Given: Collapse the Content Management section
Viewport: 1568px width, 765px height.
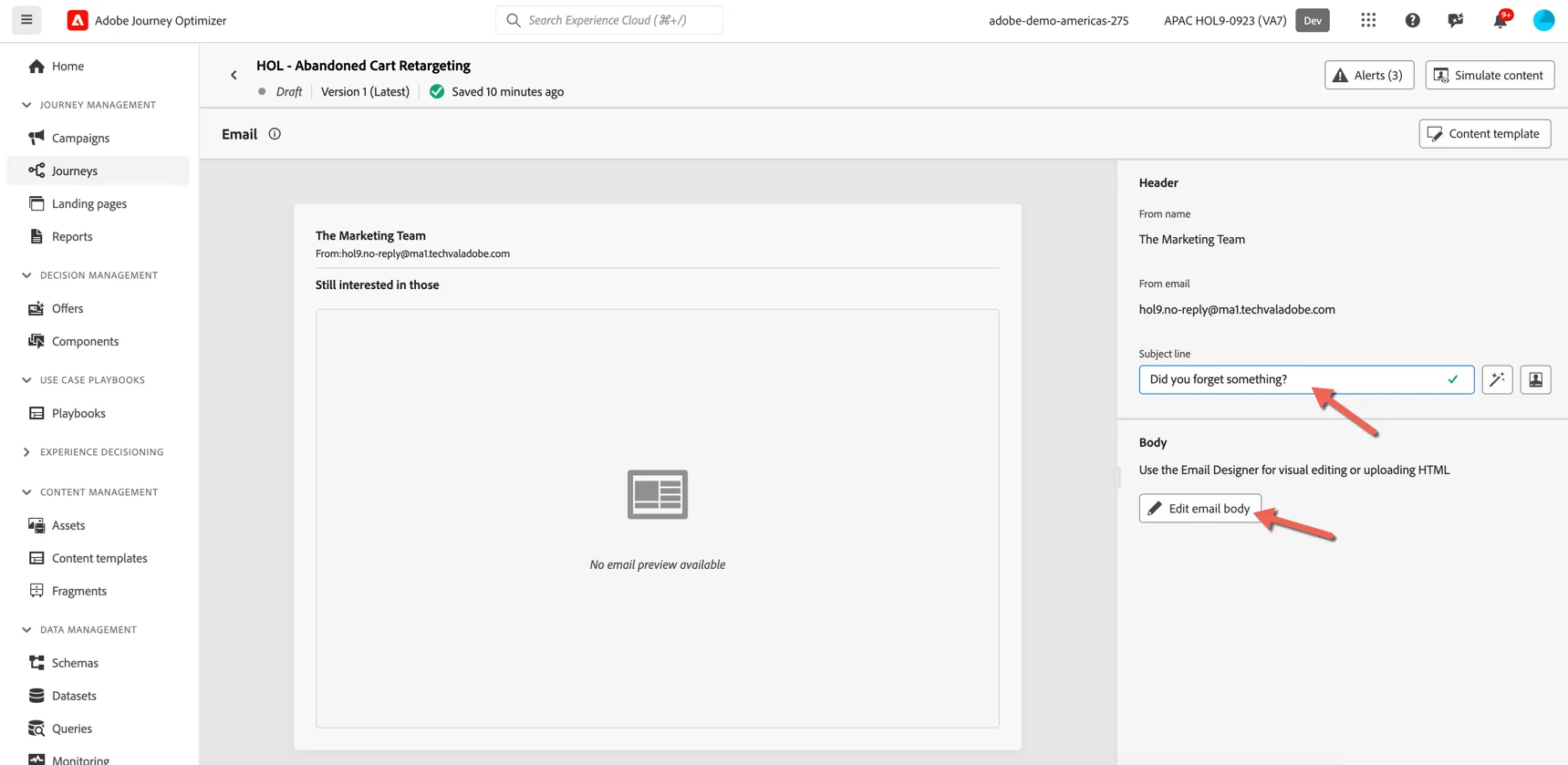Looking at the screenshot, I should click(x=26, y=492).
